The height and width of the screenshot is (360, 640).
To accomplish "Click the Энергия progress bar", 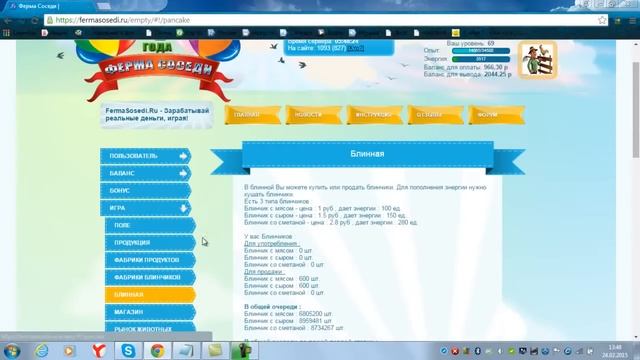I will [x=481, y=59].
